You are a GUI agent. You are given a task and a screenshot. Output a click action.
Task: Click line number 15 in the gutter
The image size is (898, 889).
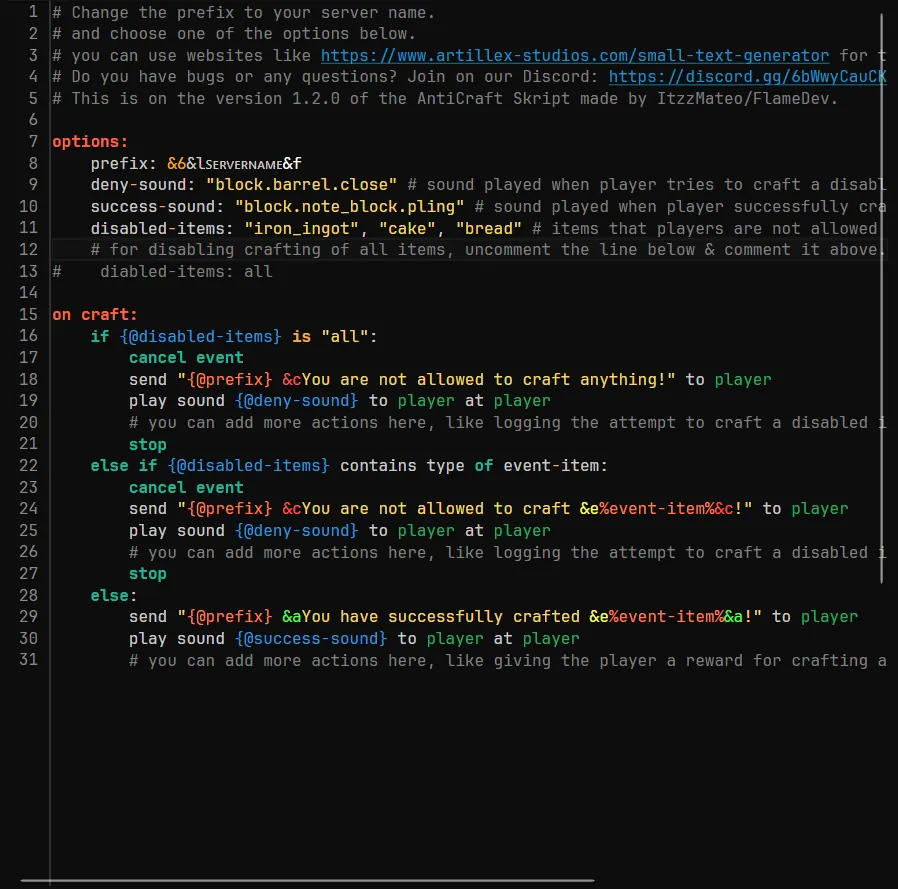[x=28, y=315]
